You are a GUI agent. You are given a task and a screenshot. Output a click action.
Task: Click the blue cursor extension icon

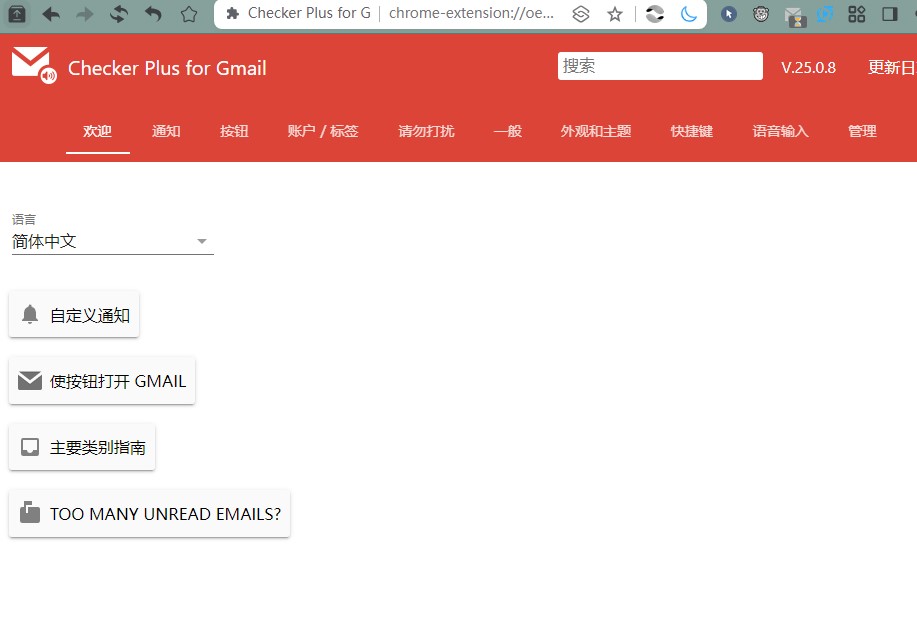pos(729,14)
